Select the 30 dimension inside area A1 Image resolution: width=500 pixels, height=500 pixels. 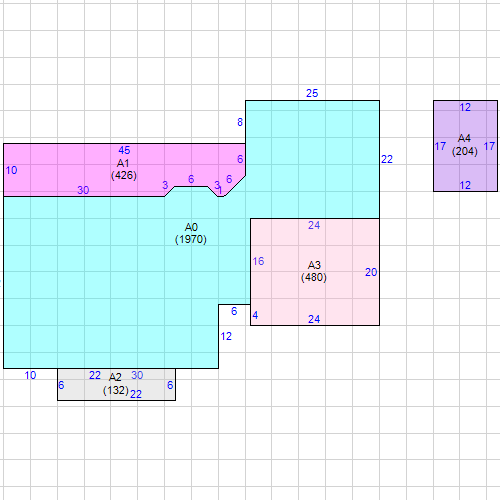point(83,190)
